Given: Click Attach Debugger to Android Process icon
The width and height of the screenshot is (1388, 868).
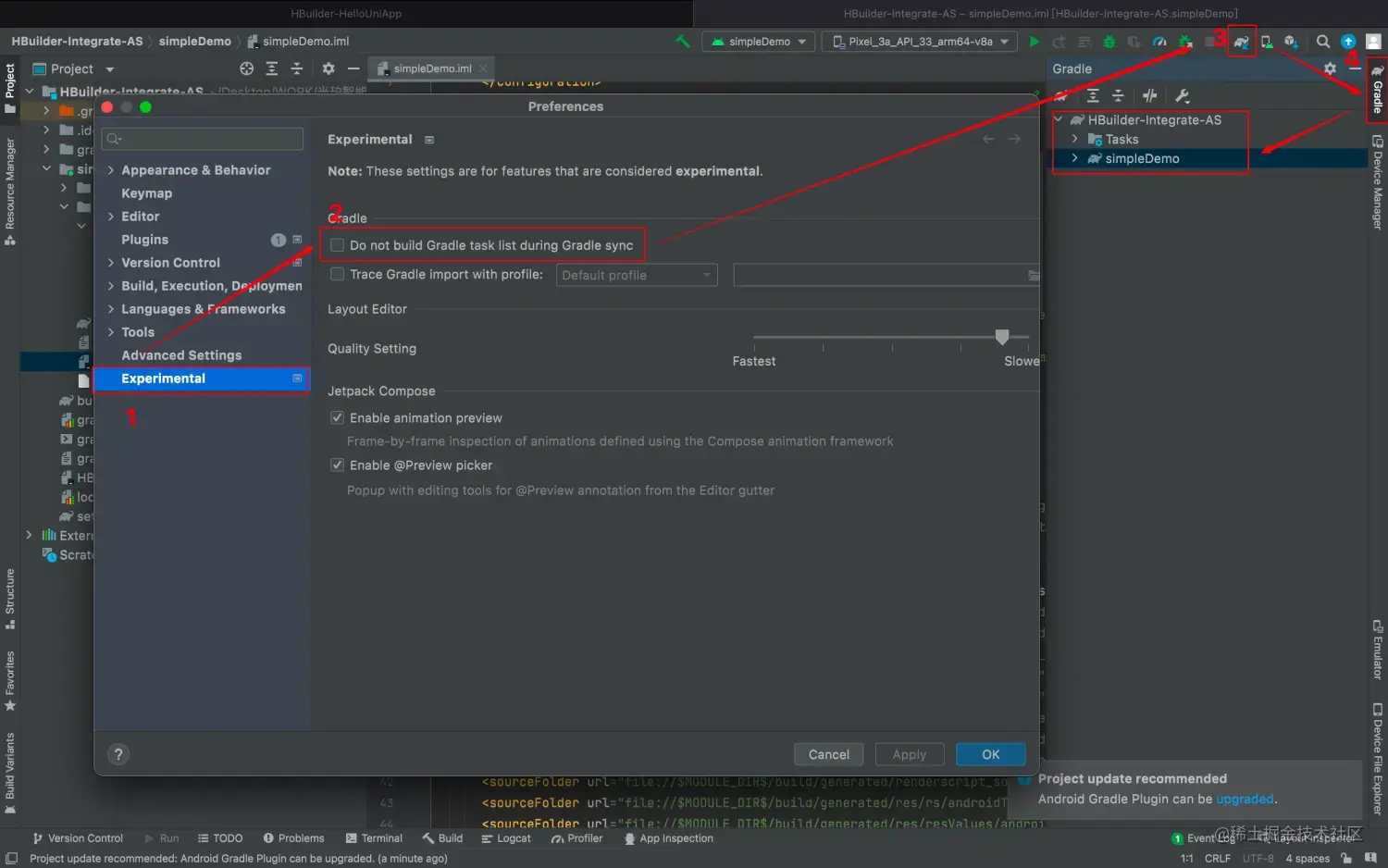Looking at the screenshot, I should tap(1185, 42).
